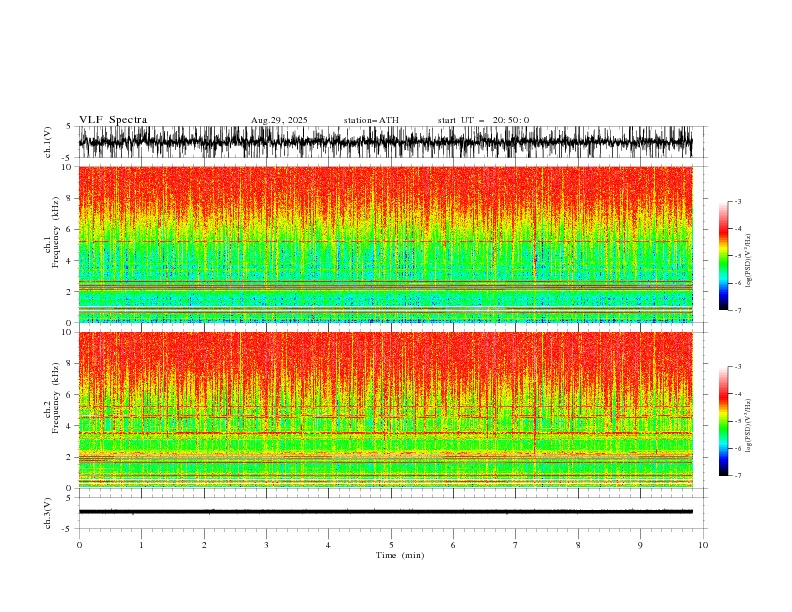Click the "-5" tick on ch.2 colorbar
Screen dimensions: 792x612
pos(738,421)
